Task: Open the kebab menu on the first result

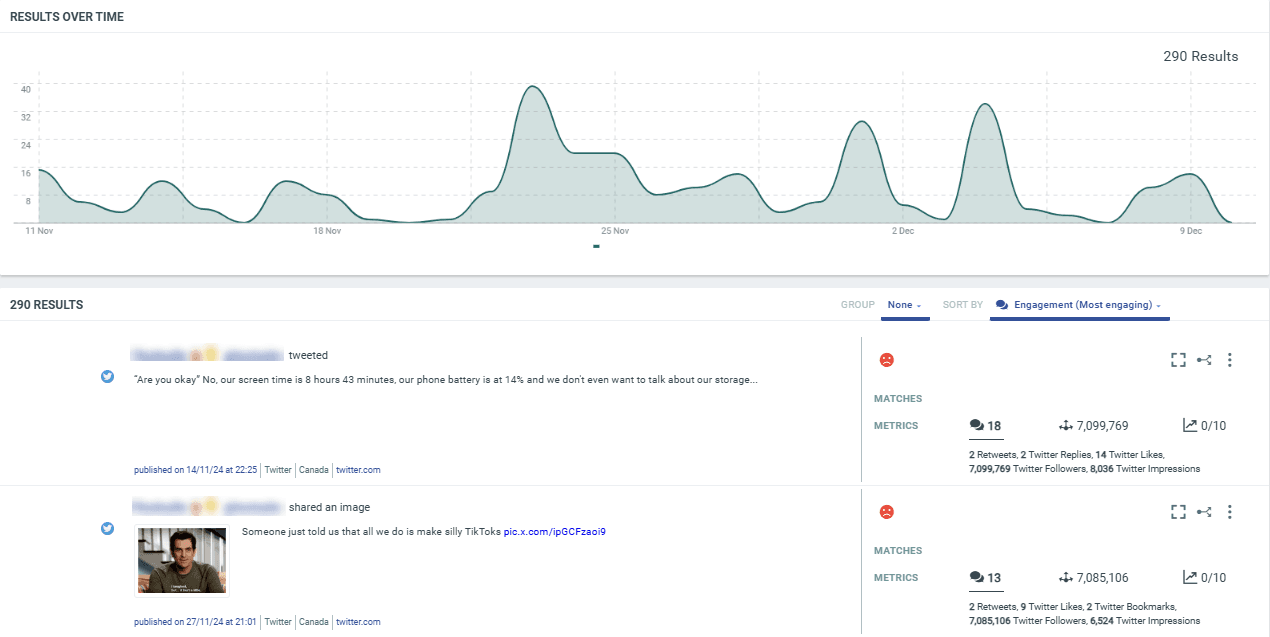Action: click(x=1229, y=359)
